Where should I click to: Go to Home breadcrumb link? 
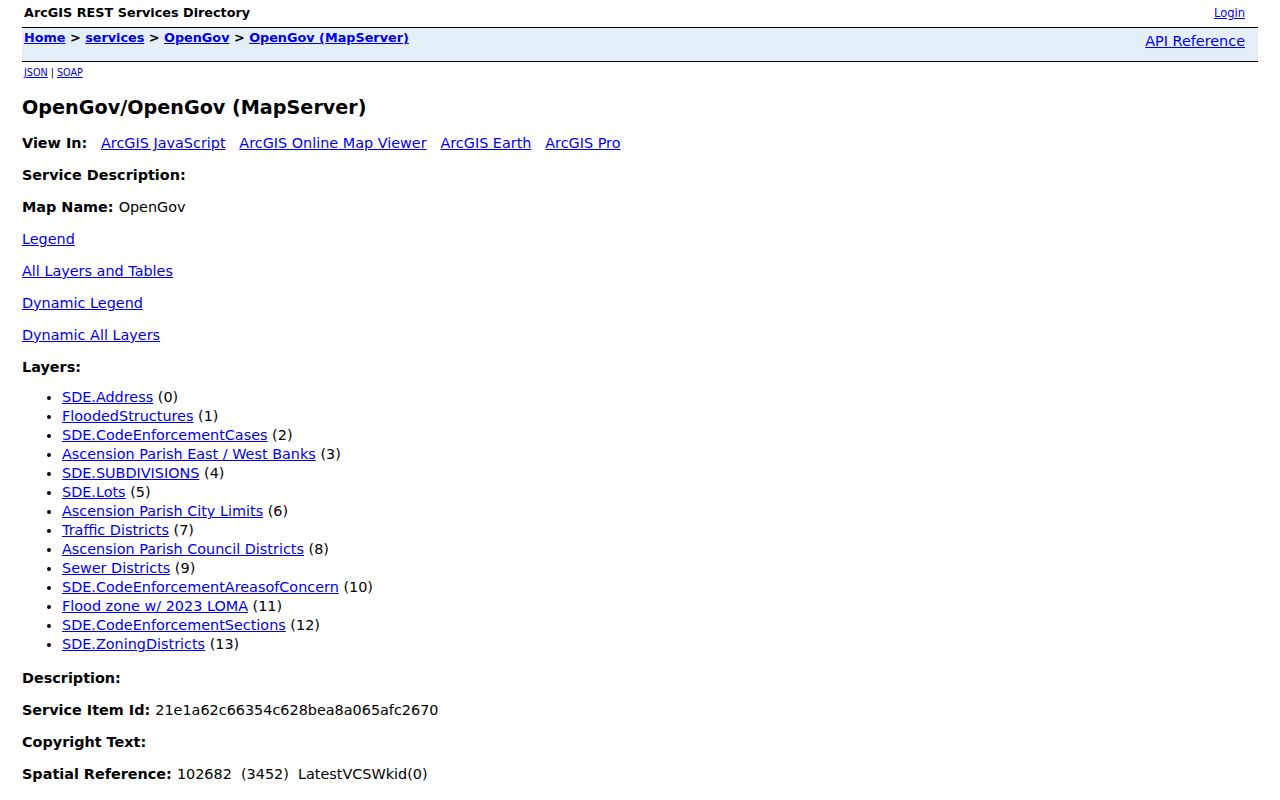coord(45,38)
